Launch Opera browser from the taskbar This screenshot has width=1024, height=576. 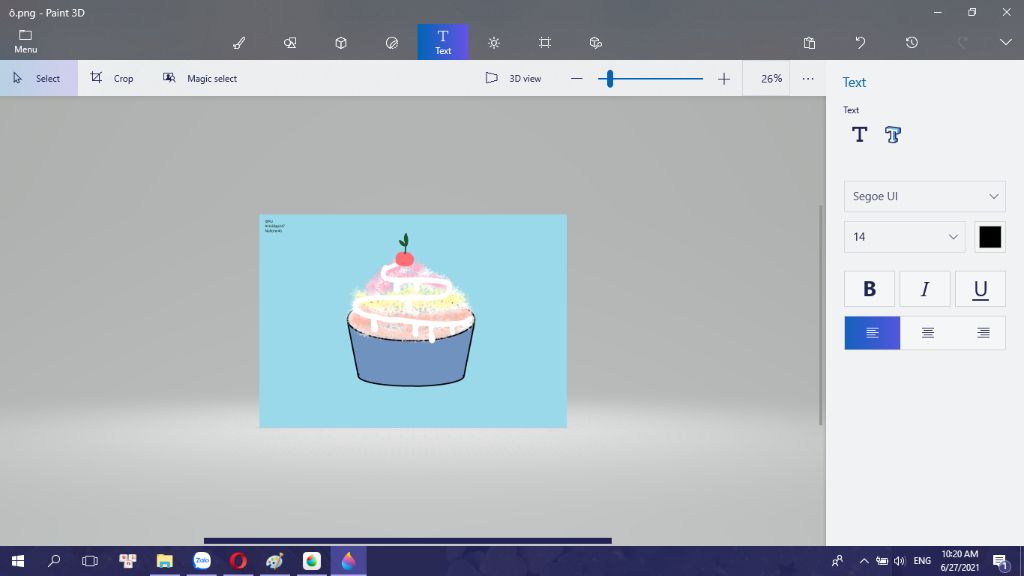[x=238, y=561]
